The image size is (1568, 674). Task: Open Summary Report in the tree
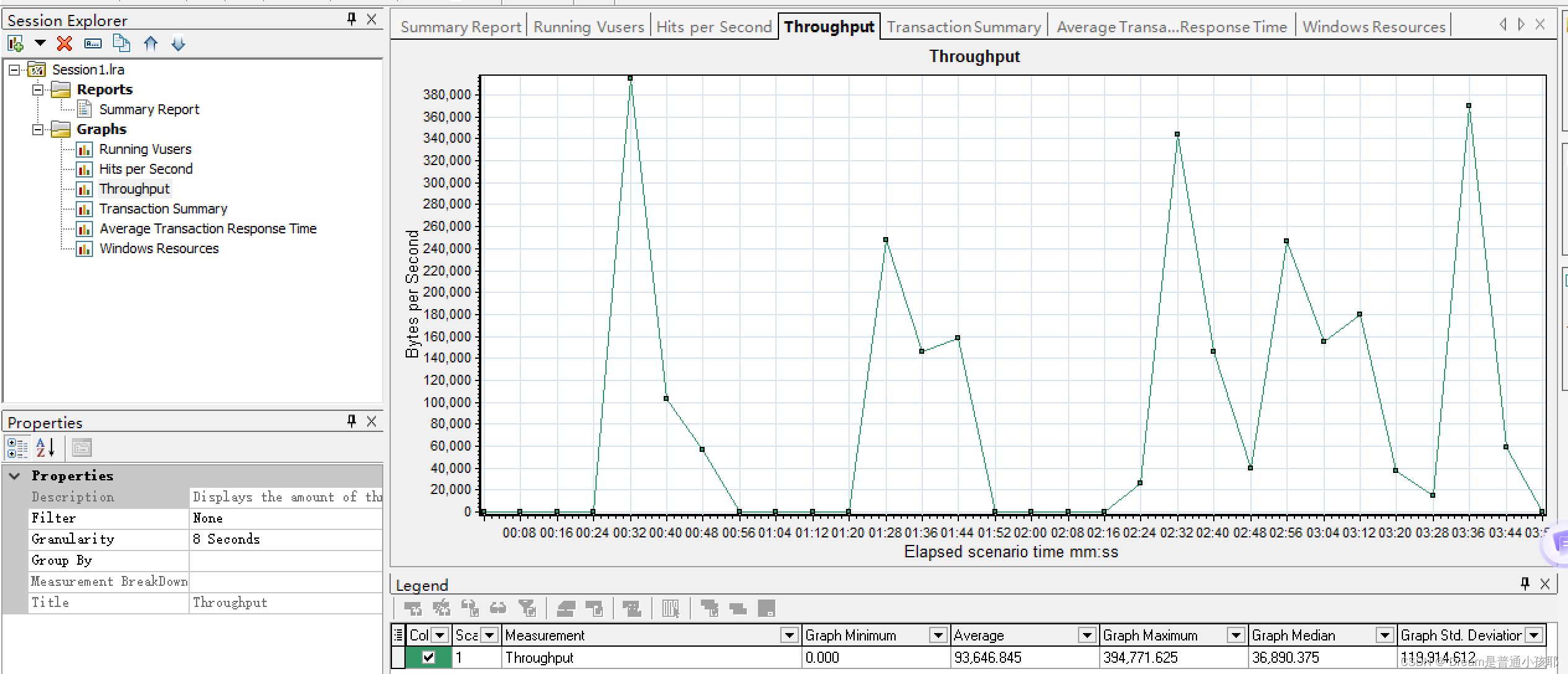149,109
